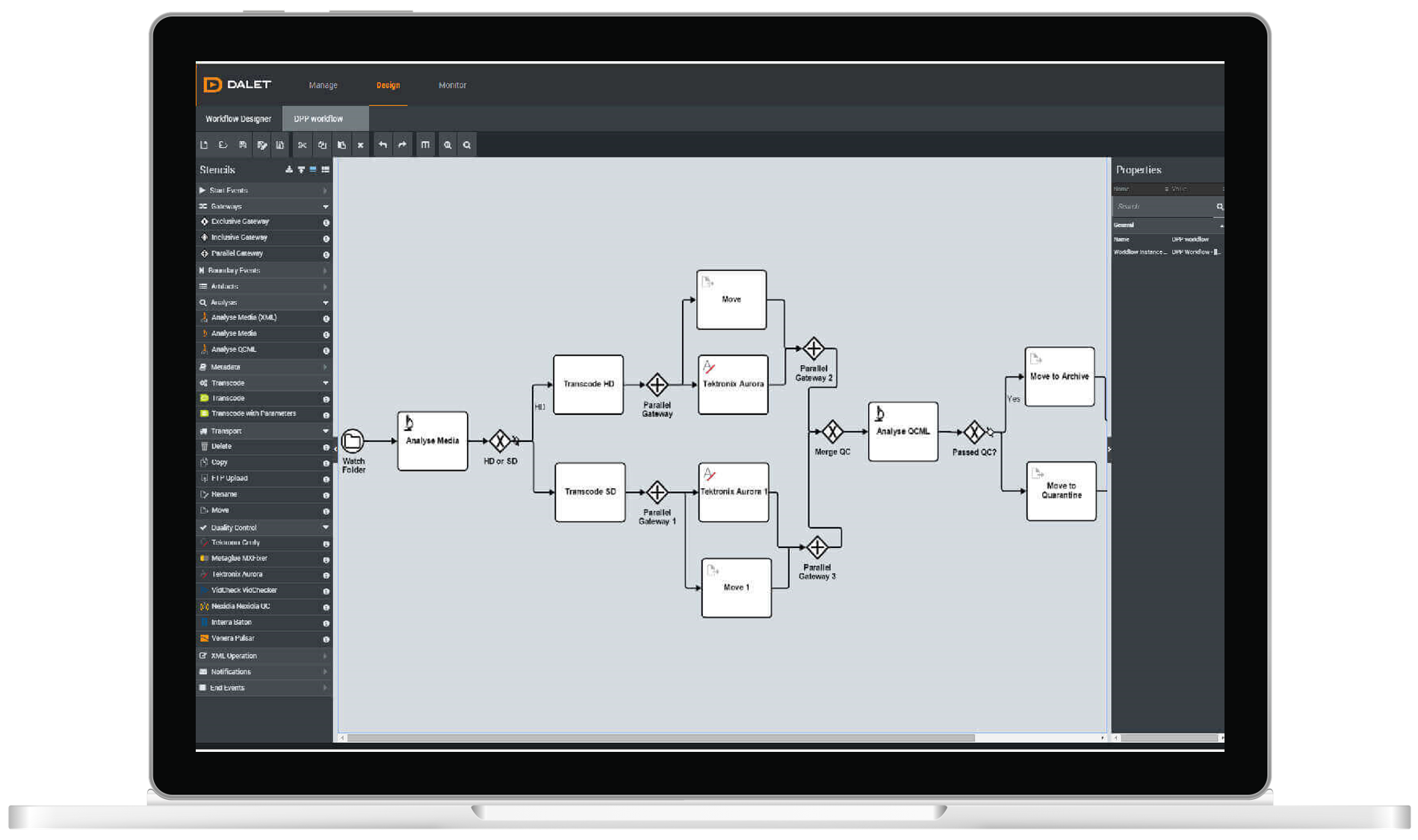Collapse the Gateways stencil category
1418x840 pixels.
326,206
